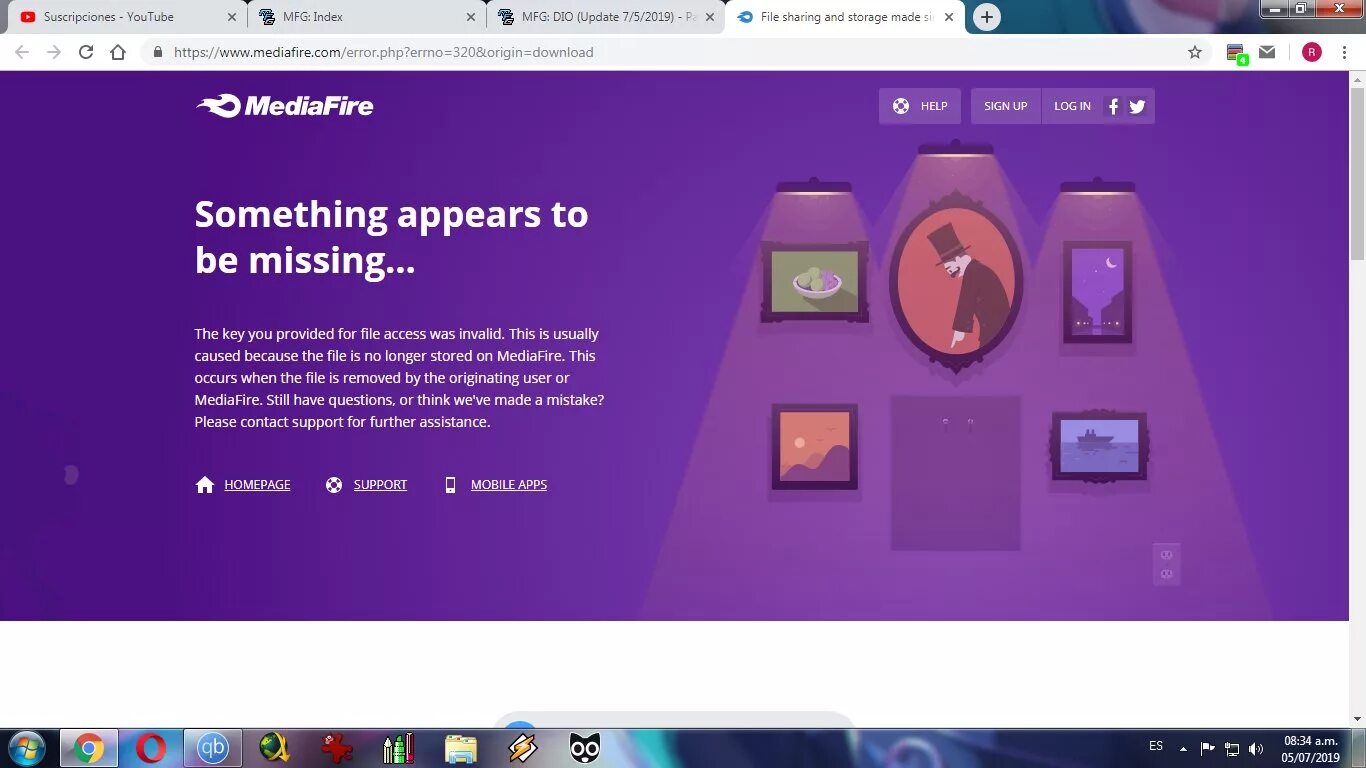Go to the HOMEPAGE link
1366x768 pixels.
[x=257, y=485]
